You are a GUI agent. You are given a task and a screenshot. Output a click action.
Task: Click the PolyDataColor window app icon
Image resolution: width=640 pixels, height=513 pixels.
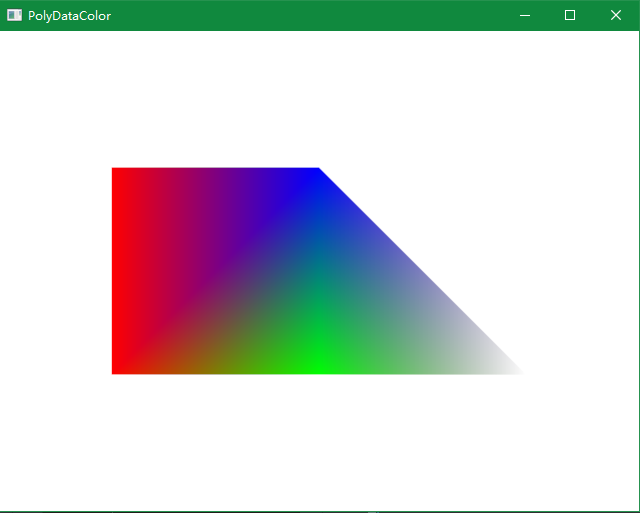pyautogui.click(x=14, y=15)
